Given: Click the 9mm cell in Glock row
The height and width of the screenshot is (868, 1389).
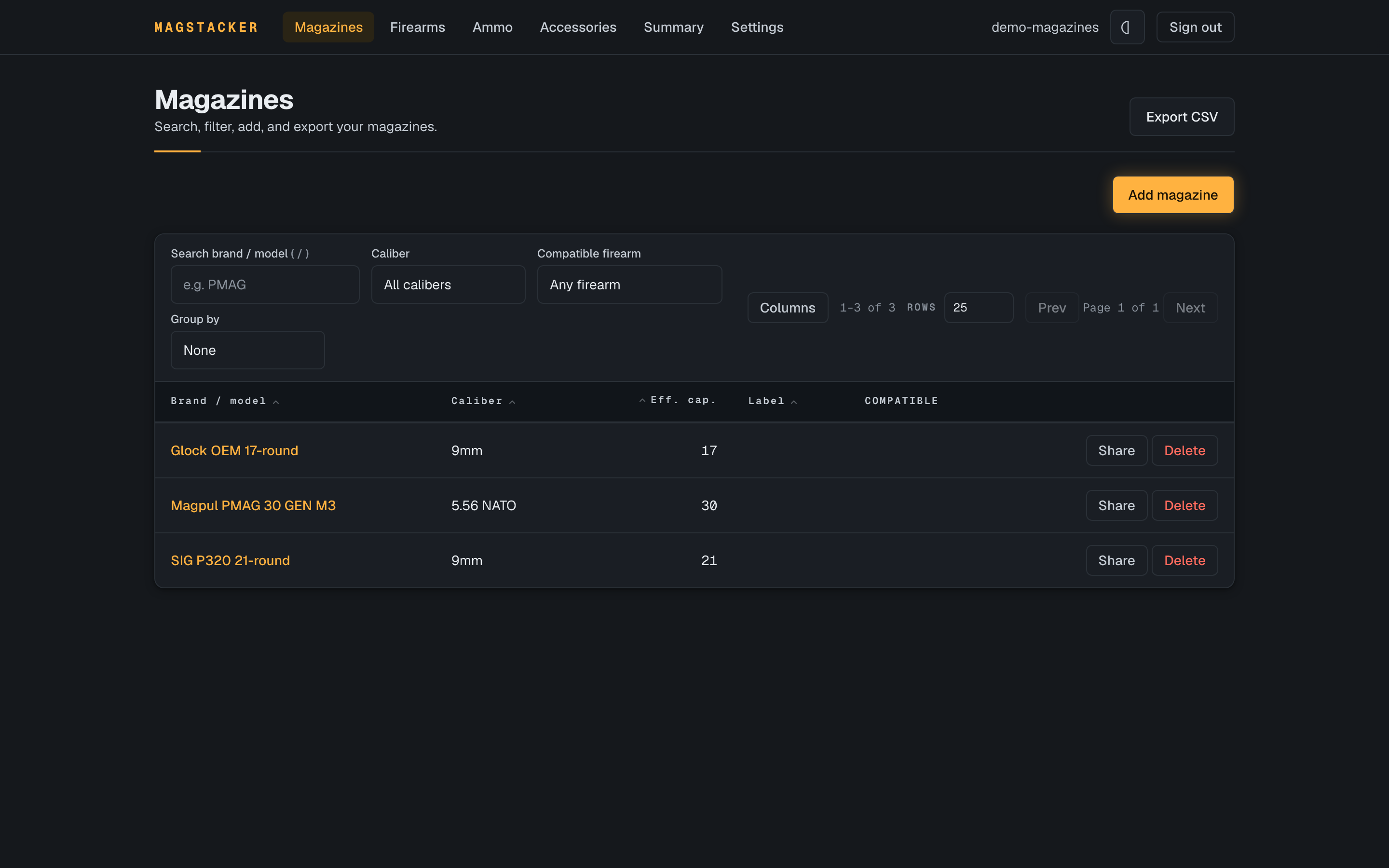Looking at the screenshot, I should pyautogui.click(x=467, y=451).
